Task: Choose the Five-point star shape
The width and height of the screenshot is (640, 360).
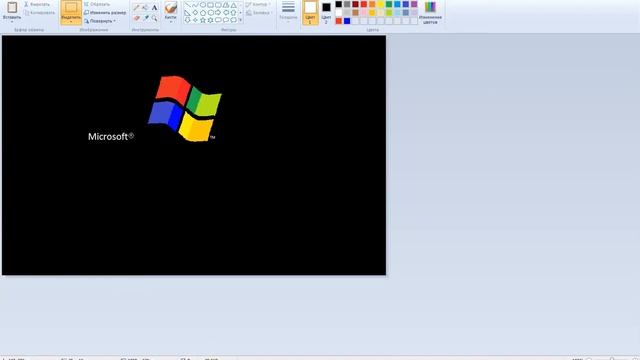Action: [203, 20]
